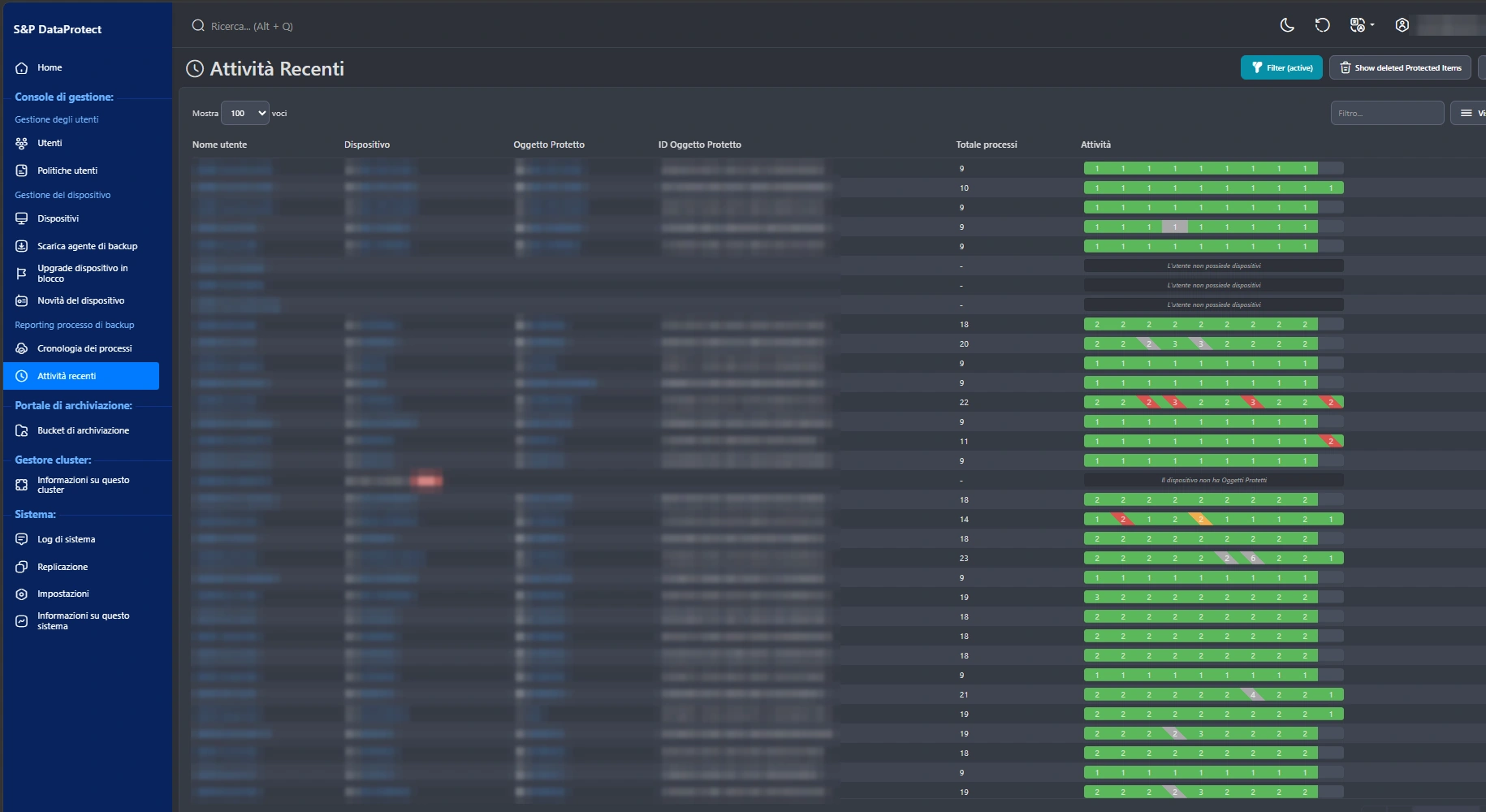Open the Mostra 100 voci dropdown

245,113
